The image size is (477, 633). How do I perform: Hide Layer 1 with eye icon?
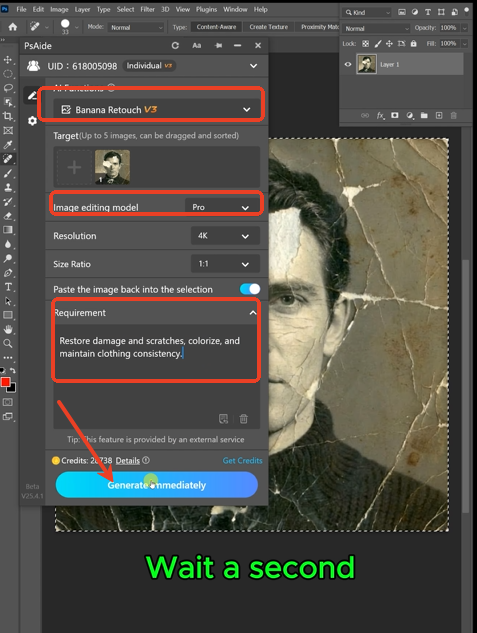click(x=347, y=64)
